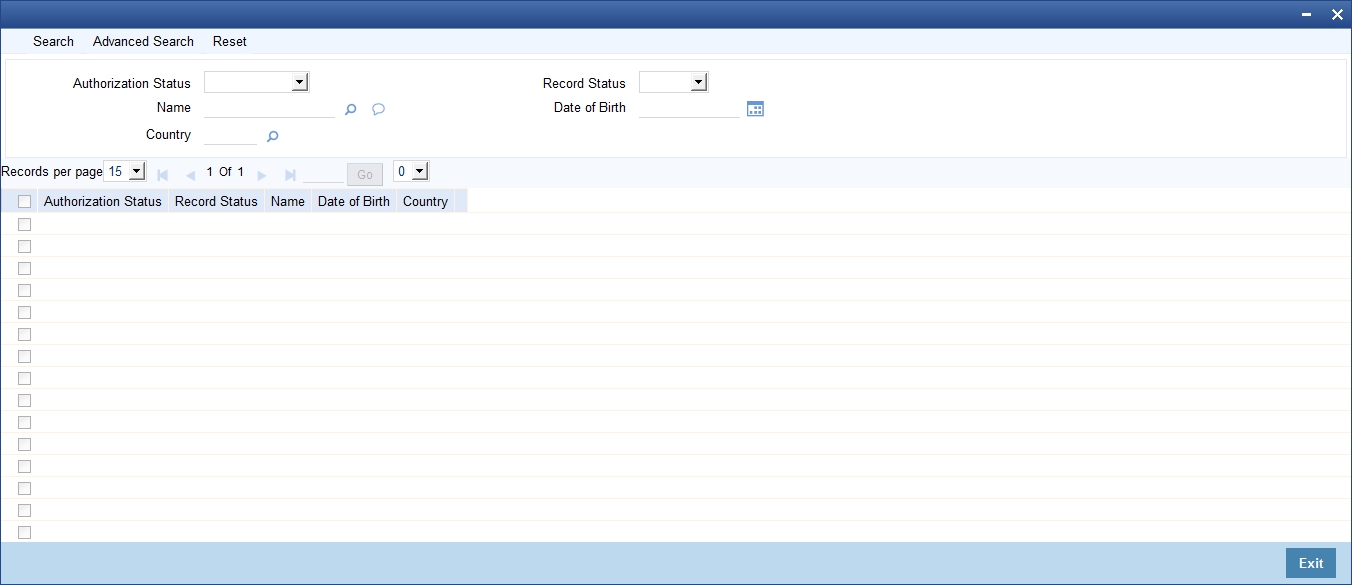Image resolution: width=1352 pixels, height=585 pixels.
Task: Go to next page arrow
Action: tap(262, 175)
